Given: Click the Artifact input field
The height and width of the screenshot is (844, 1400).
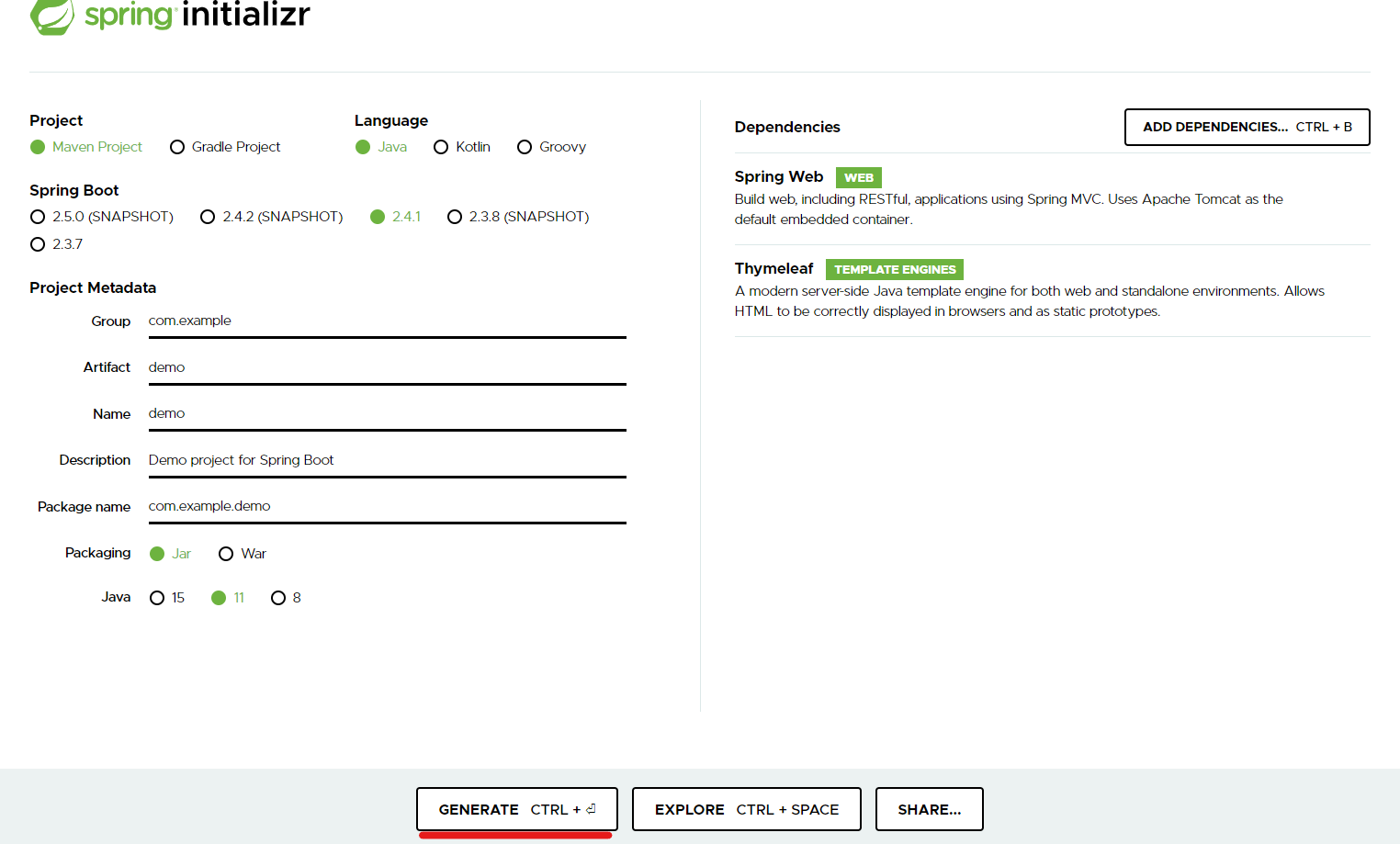Looking at the screenshot, I should point(388,367).
